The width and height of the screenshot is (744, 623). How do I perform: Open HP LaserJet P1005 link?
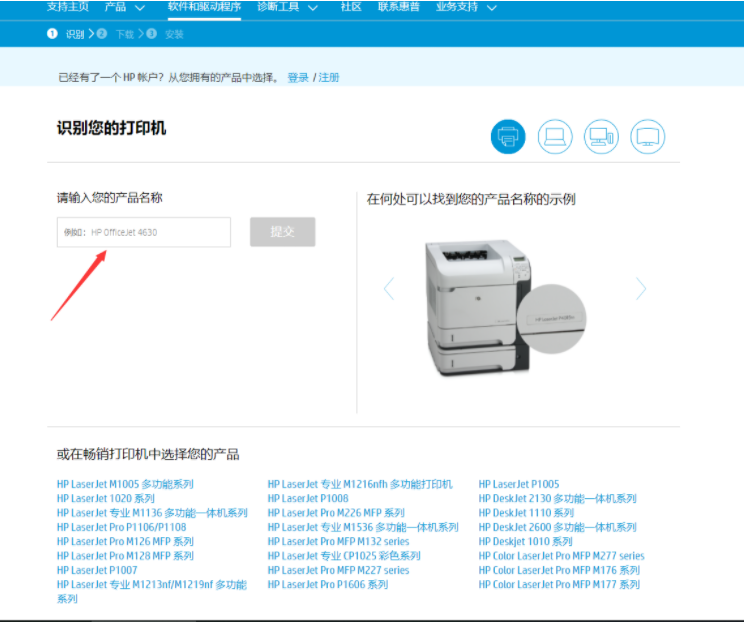(x=519, y=484)
